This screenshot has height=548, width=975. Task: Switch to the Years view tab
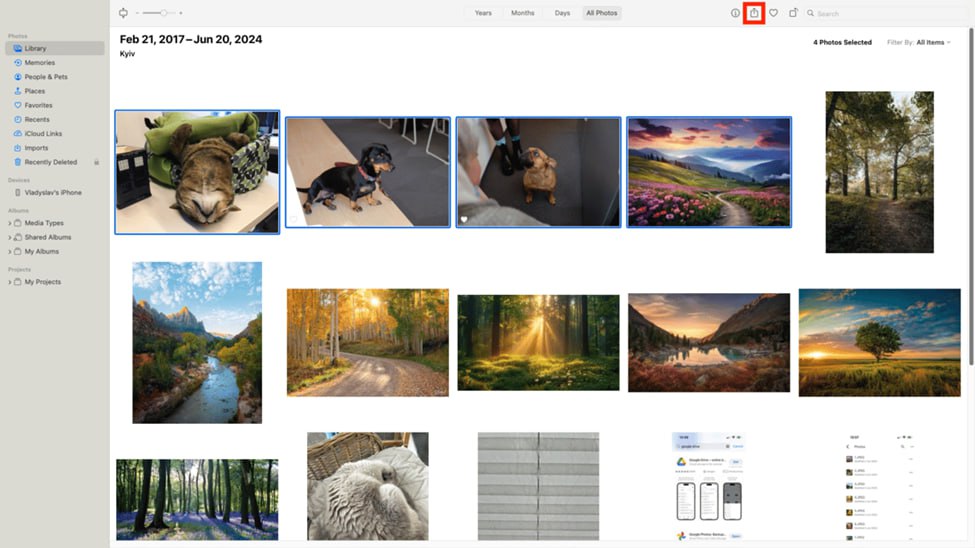pyautogui.click(x=483, y=13)
